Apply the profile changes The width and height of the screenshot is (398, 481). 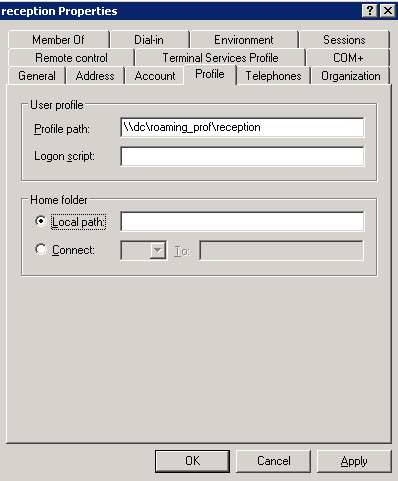[354, 461]
